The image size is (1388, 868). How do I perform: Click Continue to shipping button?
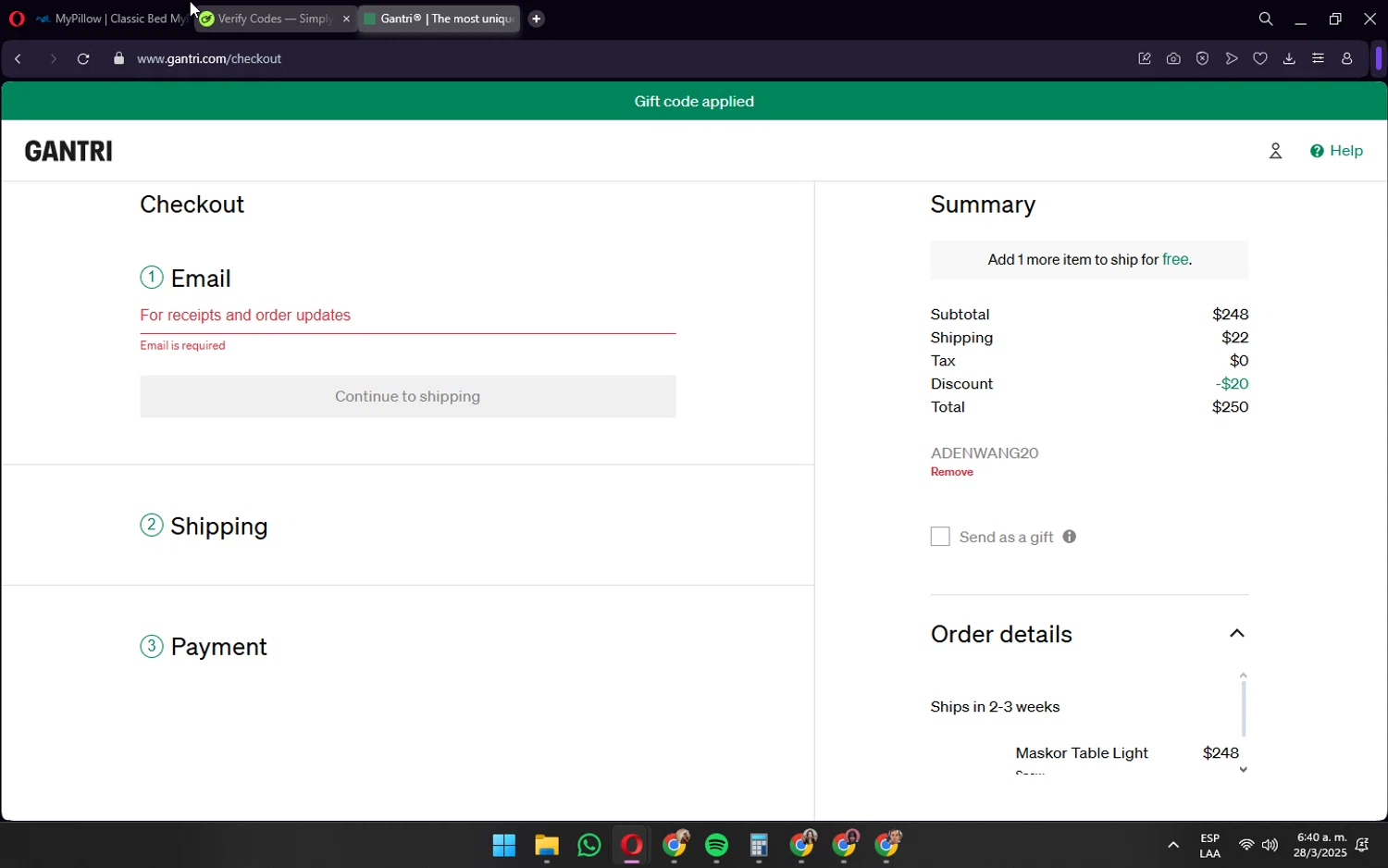(407, 396)
